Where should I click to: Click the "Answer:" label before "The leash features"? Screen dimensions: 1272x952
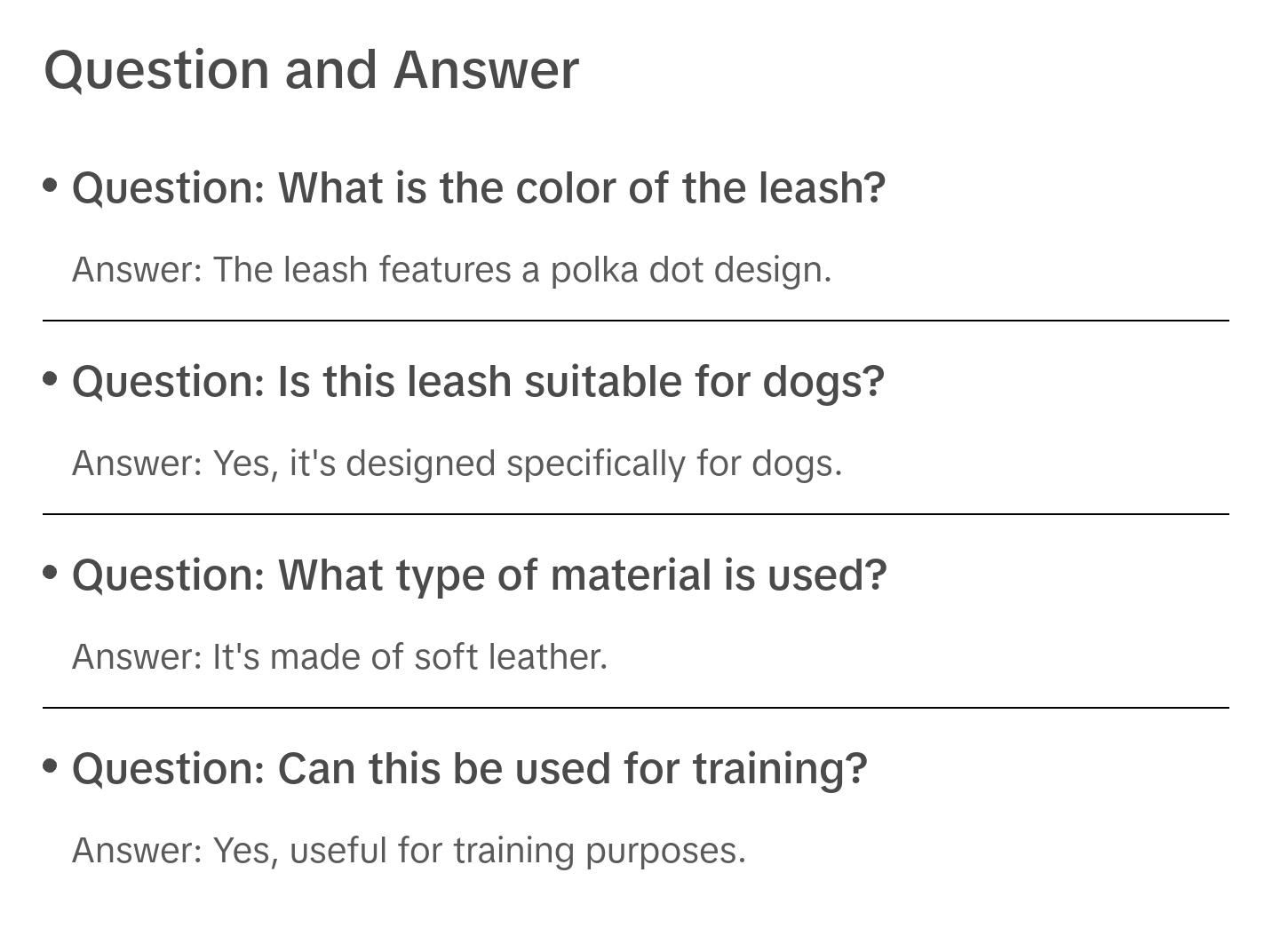coord(138,270)
